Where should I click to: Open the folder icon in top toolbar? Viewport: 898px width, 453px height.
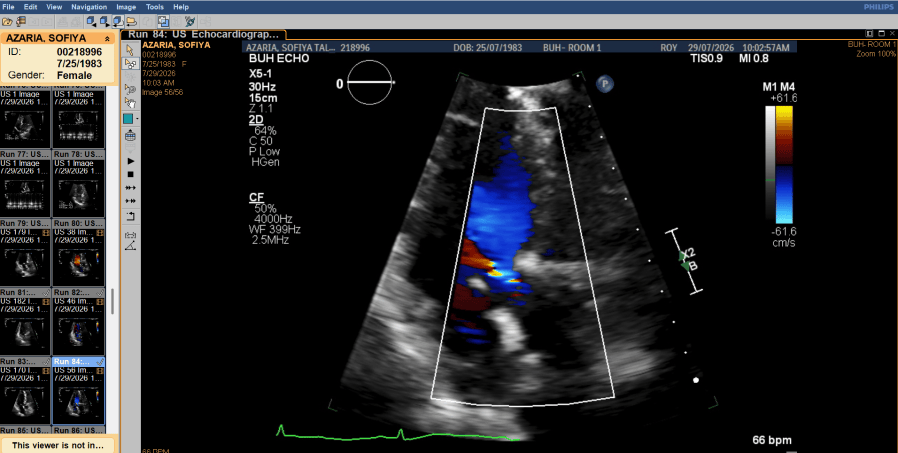point(7,22)
